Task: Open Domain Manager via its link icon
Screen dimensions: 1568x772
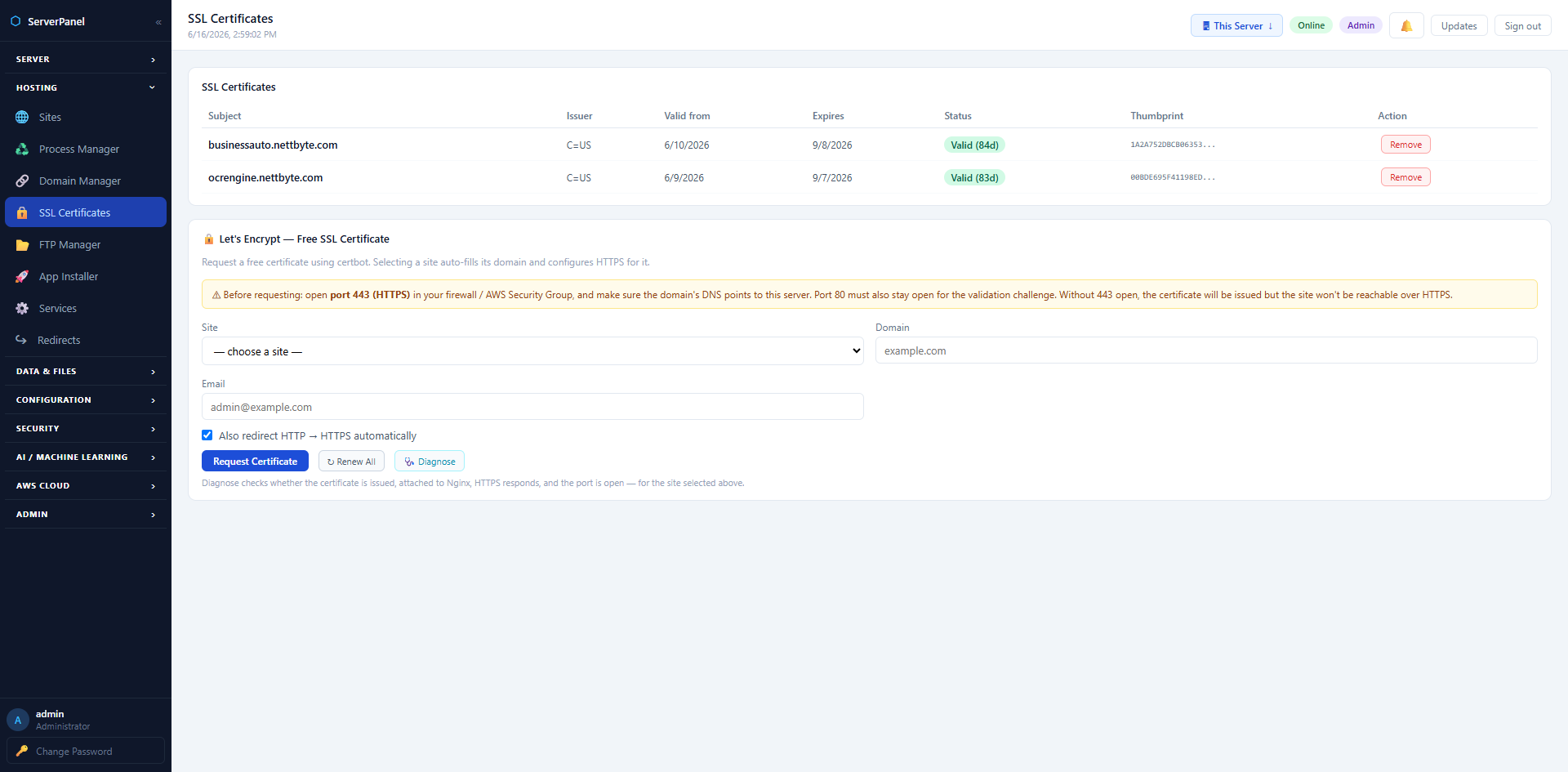Action: pyautogui.click(x=22, y=181)
